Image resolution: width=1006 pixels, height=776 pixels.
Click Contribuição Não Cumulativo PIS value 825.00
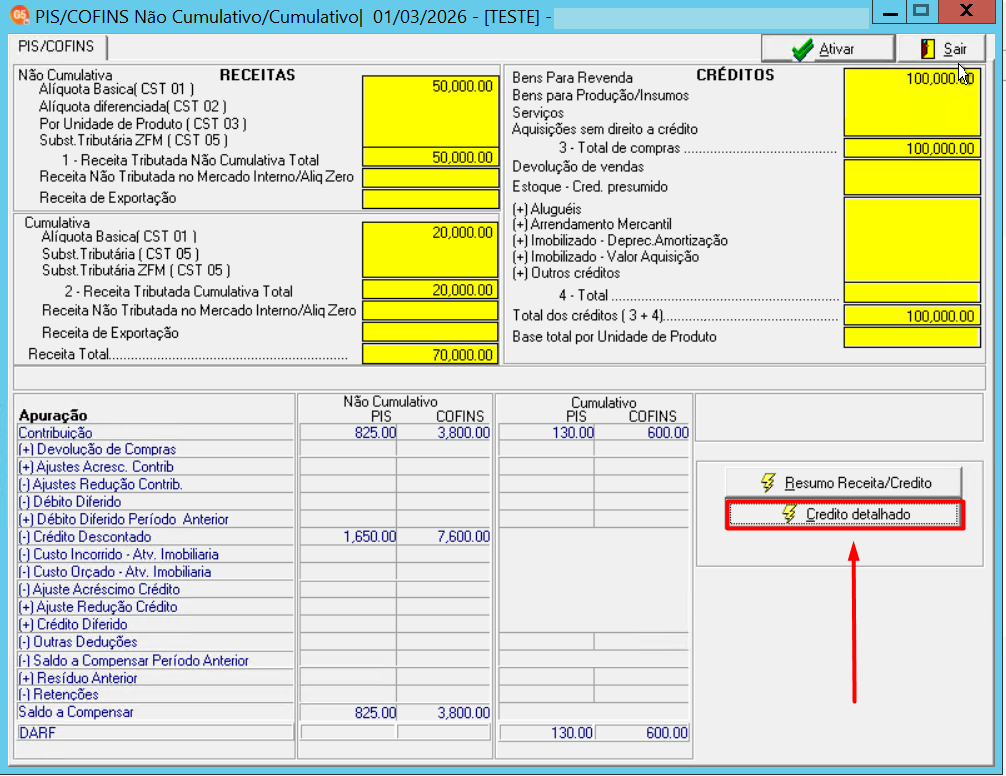375,433
